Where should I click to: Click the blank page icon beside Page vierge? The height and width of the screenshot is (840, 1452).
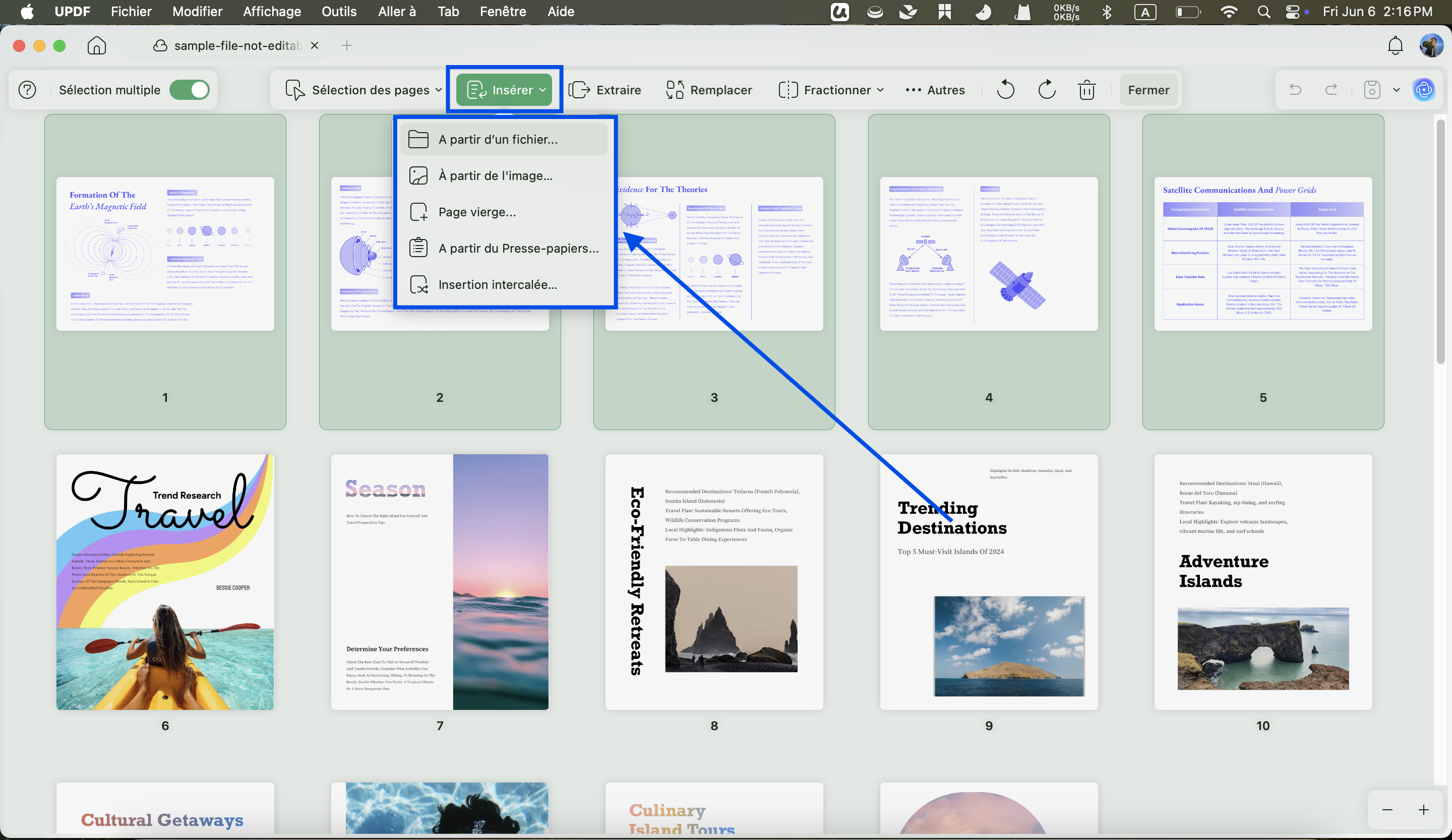(x=418, y=212)
